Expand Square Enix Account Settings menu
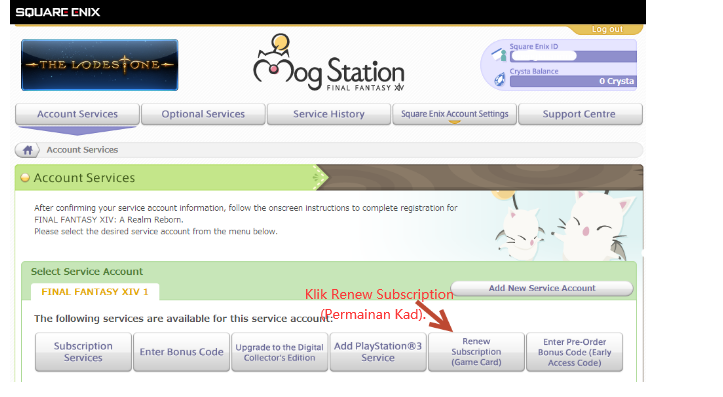The width and height of the screenshot is (723, 397). pyautogui.click(x=455, y=114)
